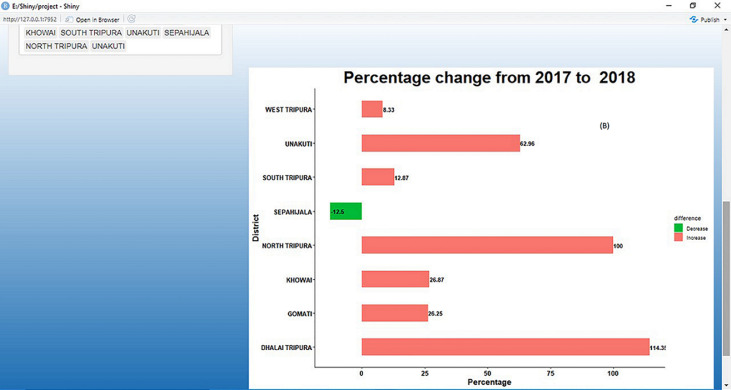This screenshot has width=731, height=390.
Task: Open the dropdown arrow next to Publish
Action: point(725,20)
